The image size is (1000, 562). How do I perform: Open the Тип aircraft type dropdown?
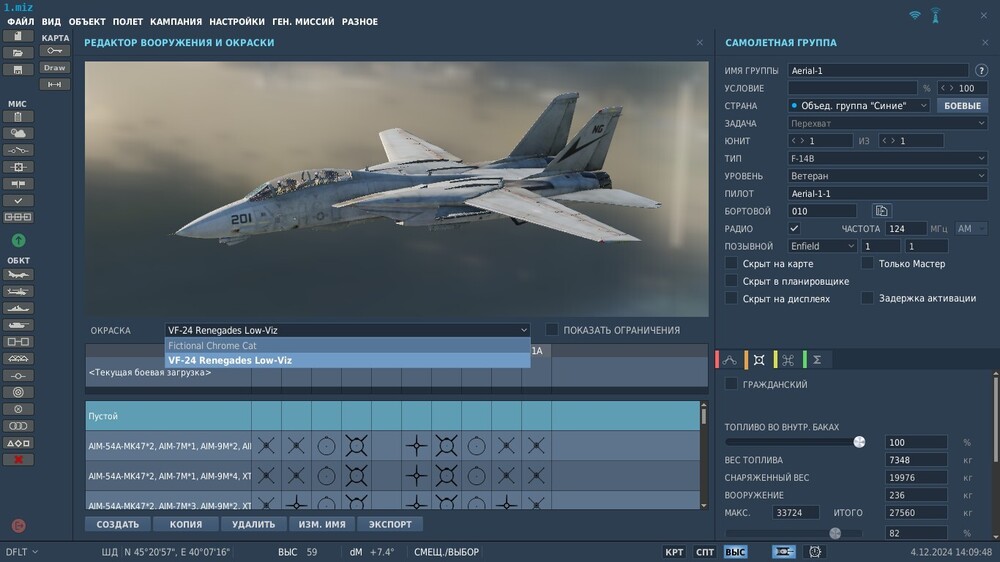[x=888, y=158]
